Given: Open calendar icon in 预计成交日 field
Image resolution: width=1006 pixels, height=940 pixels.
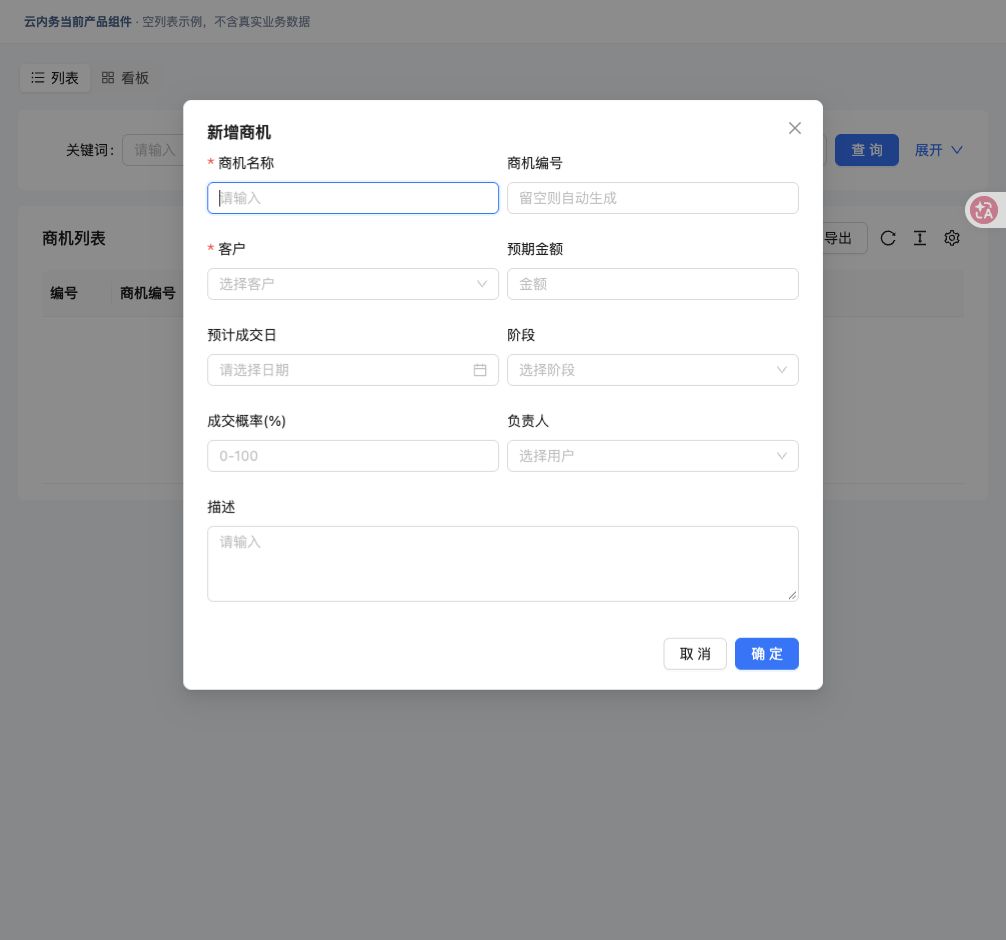Looking at the screenshot, I should (x=480, y=370).
